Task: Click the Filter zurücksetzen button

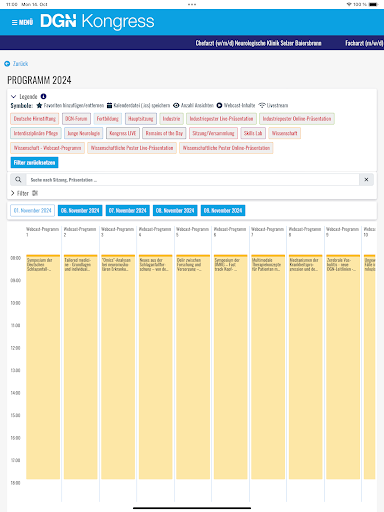Action: [34, 163]
